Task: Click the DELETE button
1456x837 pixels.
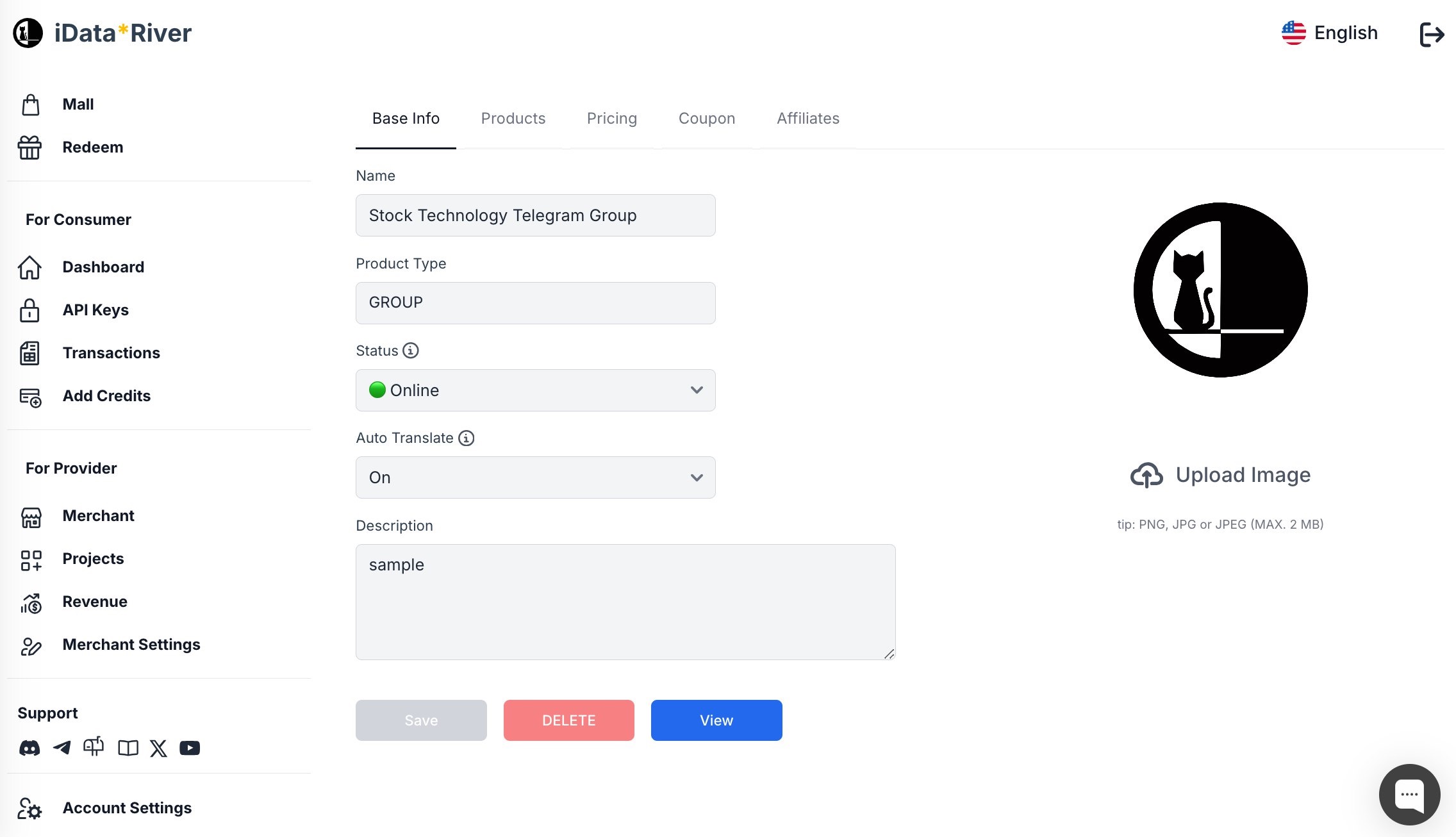Action: pos(569,720)
